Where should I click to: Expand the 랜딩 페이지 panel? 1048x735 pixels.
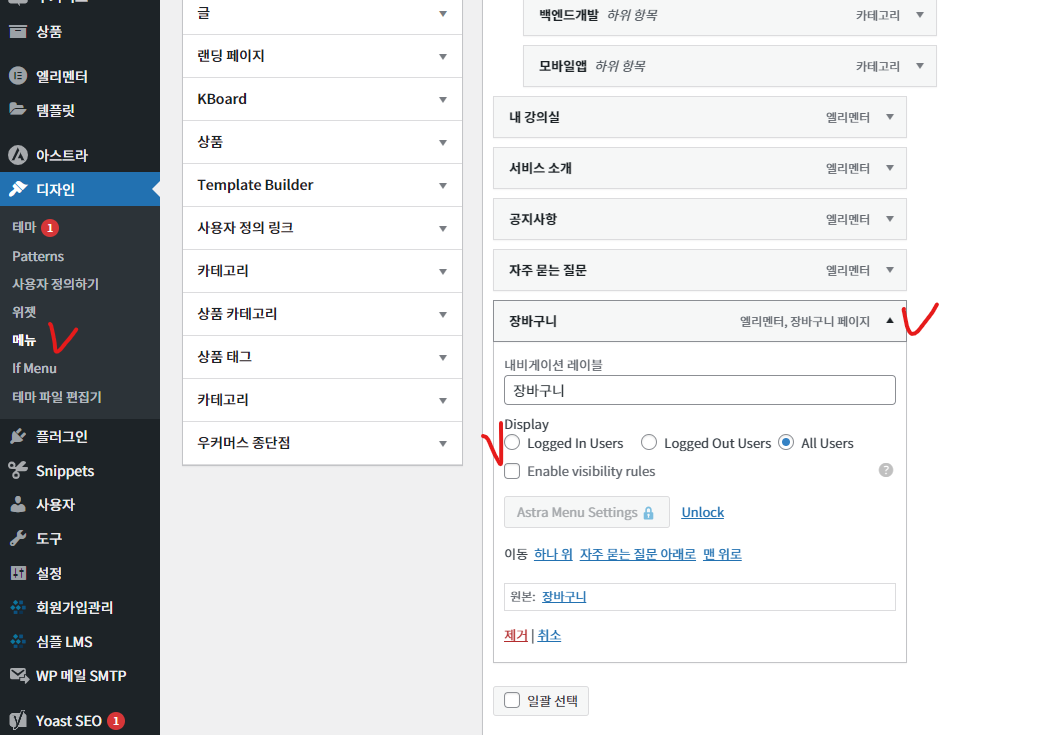[x=322, y=56]
